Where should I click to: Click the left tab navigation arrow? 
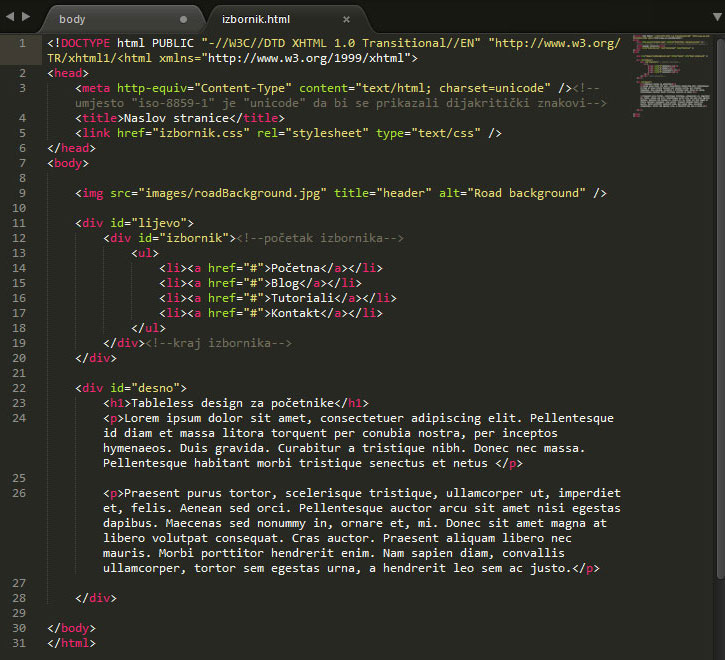[10, 18]
